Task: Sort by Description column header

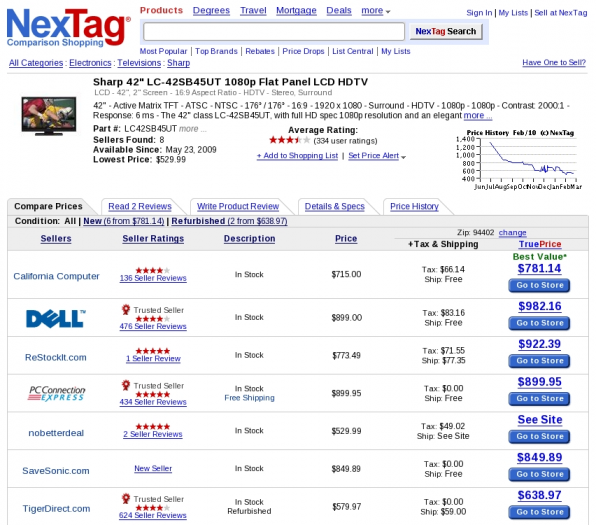Action: [249, 239]
